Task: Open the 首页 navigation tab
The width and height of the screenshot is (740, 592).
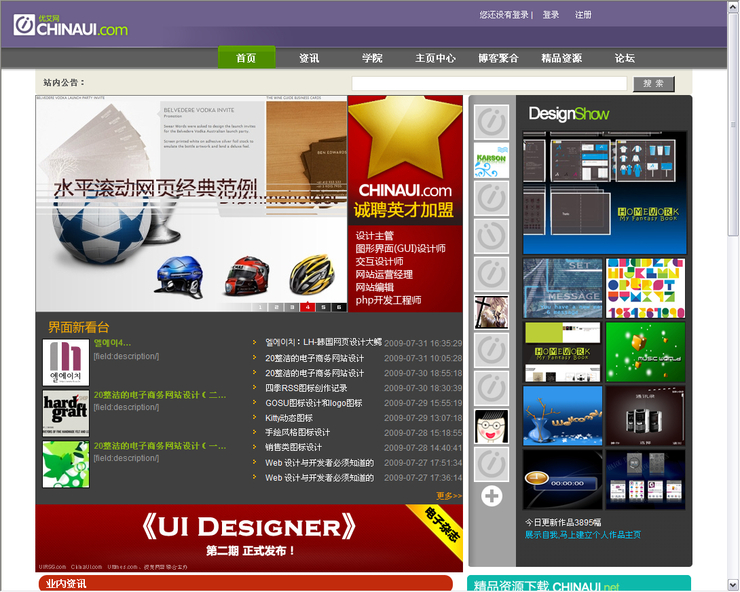Action: click(x=246, y=58)
